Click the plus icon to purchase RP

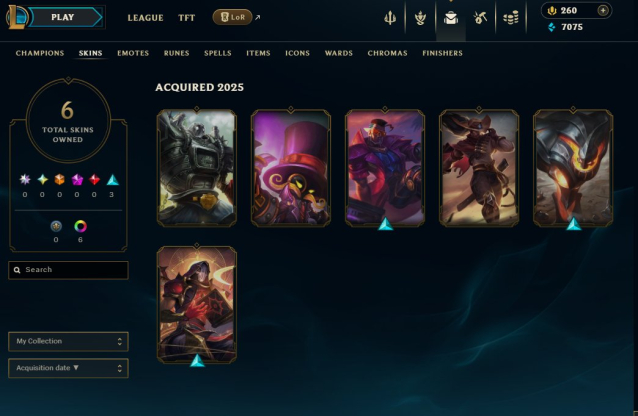point(603,10)
